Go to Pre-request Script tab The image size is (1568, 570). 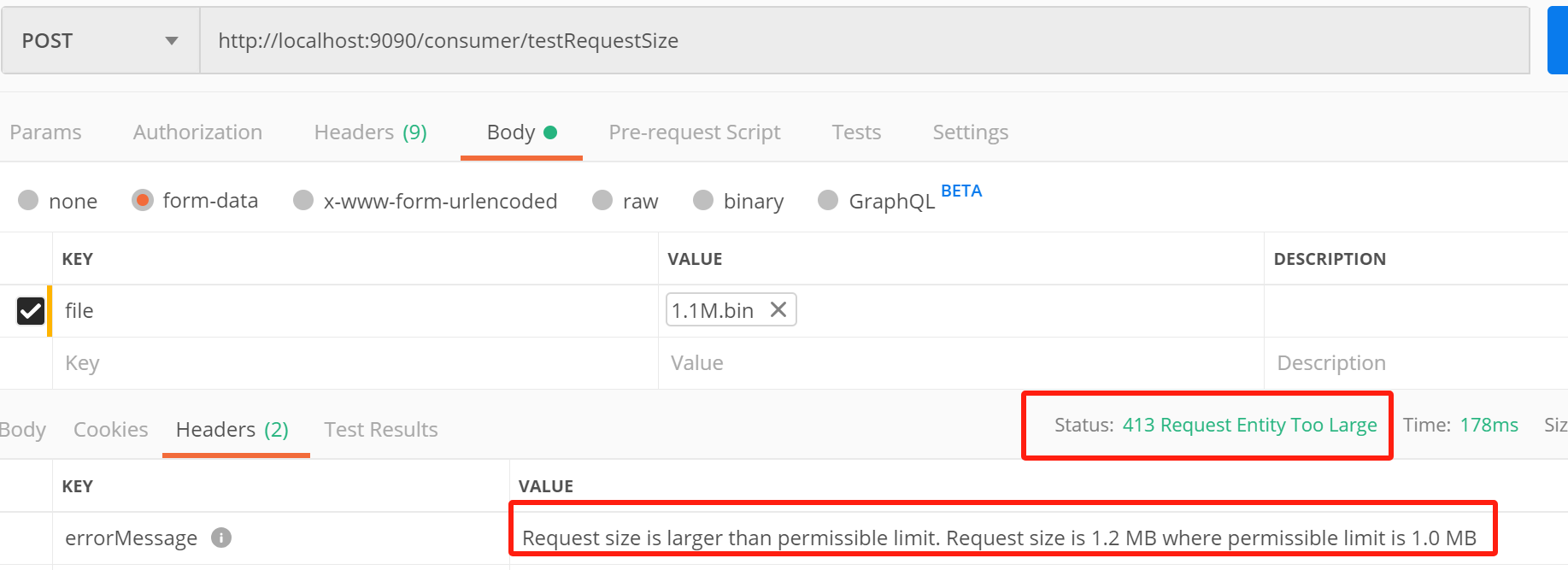pyautogui.click(x=694, y=132)
